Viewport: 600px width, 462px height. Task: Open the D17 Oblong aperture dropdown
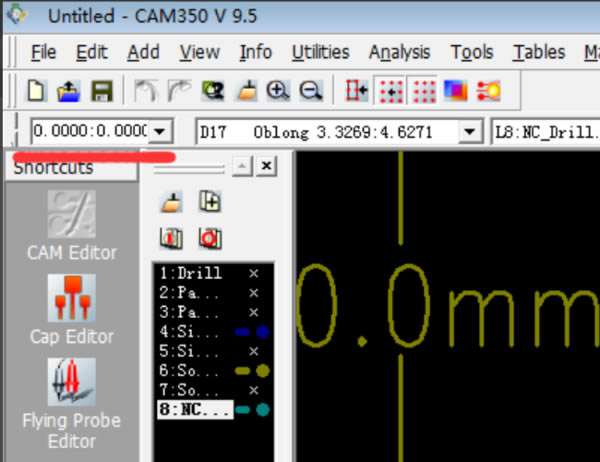click(x=469, y=131)
